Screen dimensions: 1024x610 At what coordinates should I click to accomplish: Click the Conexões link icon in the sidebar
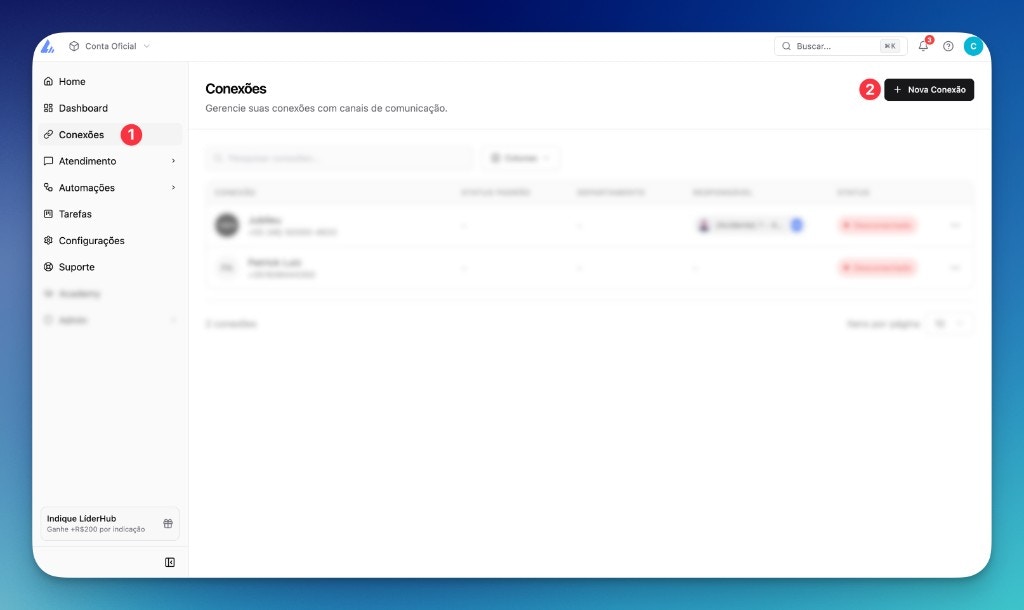coord(48,135)
